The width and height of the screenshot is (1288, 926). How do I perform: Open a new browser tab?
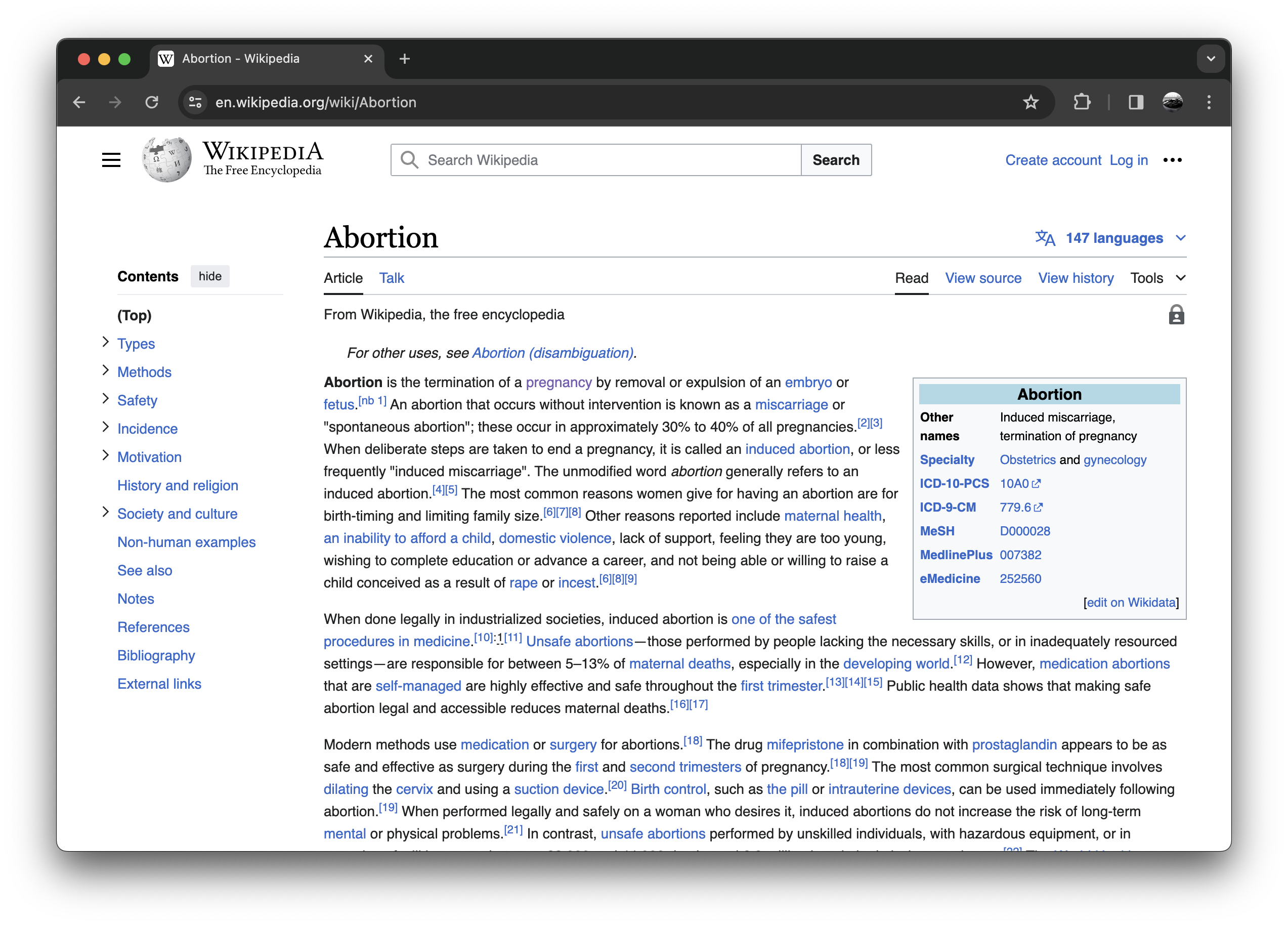click(x=404, y=59)
